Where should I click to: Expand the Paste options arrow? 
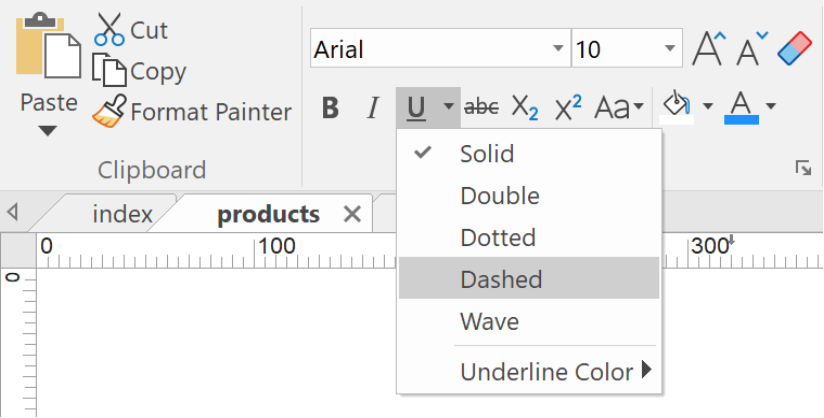48,130
